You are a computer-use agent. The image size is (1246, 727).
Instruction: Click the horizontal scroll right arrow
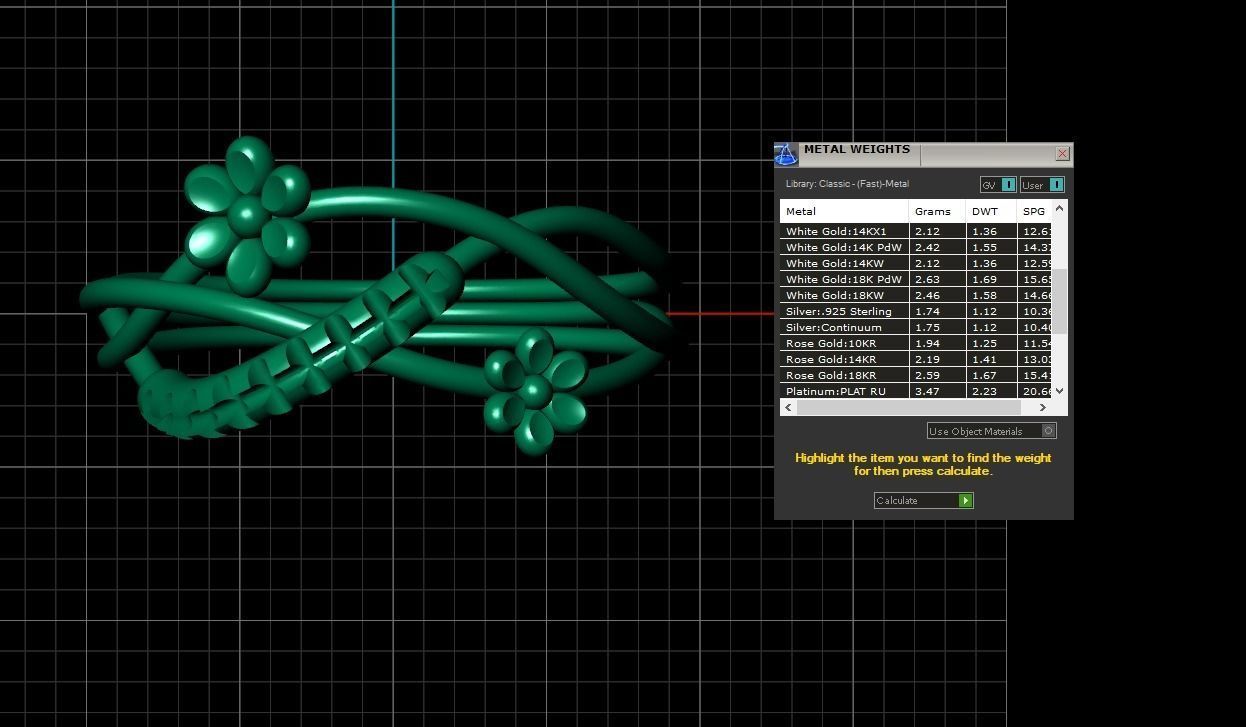1043,407
